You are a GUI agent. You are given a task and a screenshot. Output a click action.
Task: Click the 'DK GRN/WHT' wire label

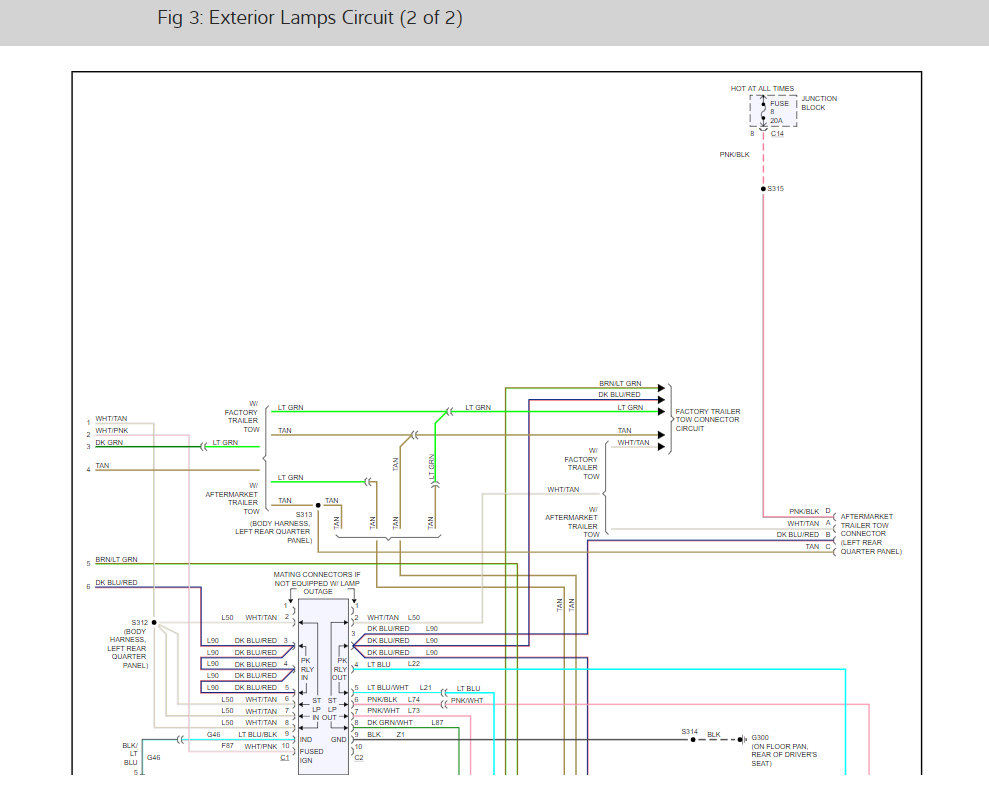[390, 723]
